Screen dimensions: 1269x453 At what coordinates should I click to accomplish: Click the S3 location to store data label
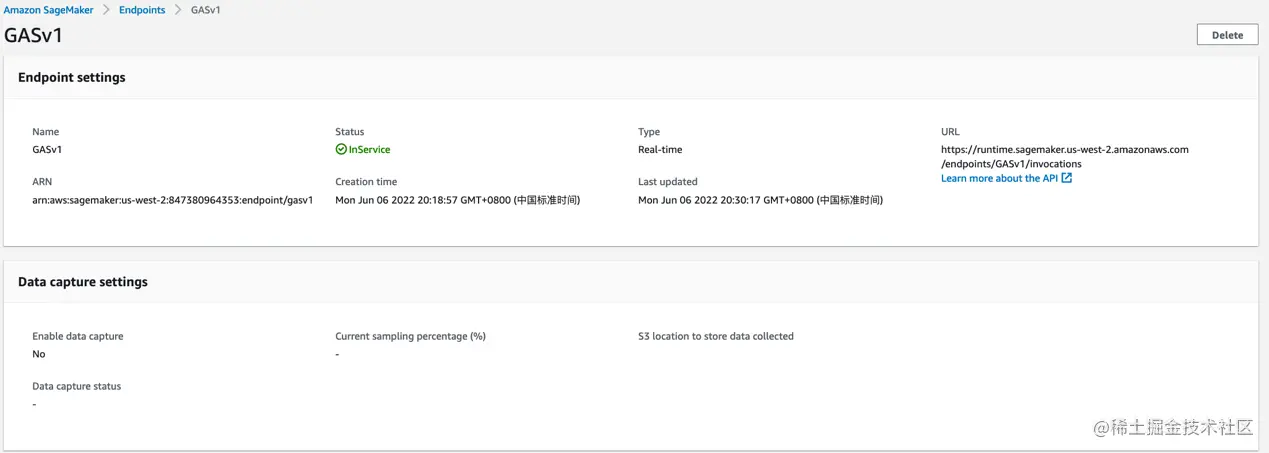[716, 336]
